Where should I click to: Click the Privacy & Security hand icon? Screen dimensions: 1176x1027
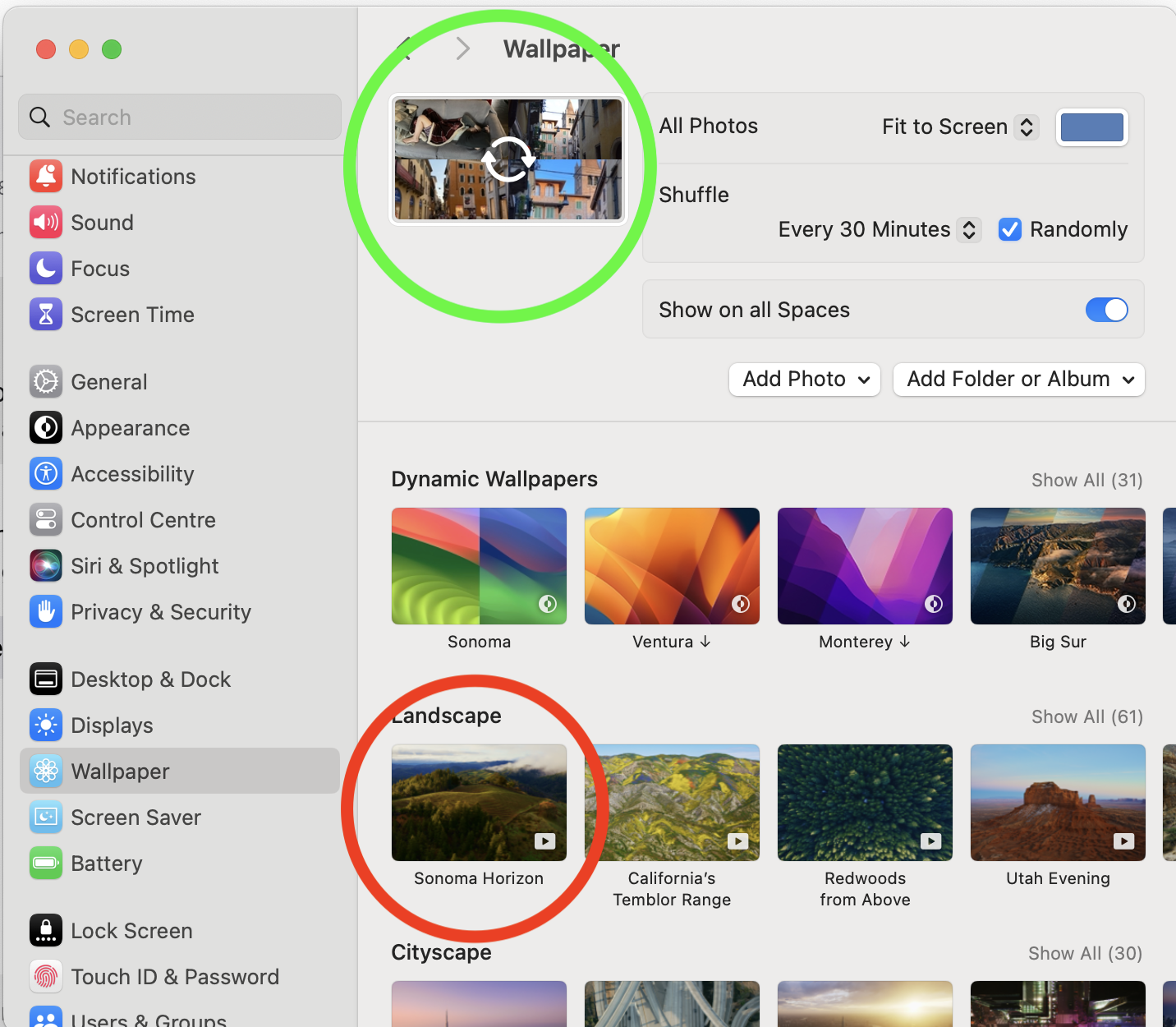46,611
